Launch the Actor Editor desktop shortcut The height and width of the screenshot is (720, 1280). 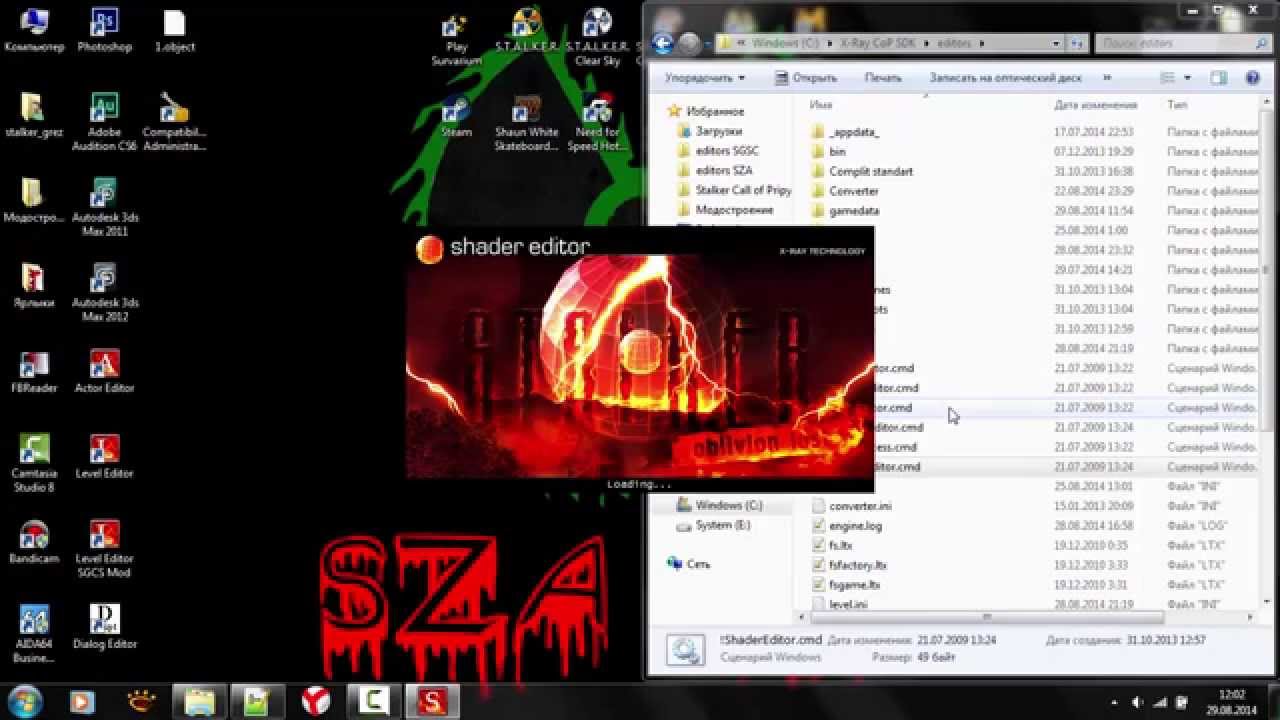pyautogui.click(x=104, y=371)
